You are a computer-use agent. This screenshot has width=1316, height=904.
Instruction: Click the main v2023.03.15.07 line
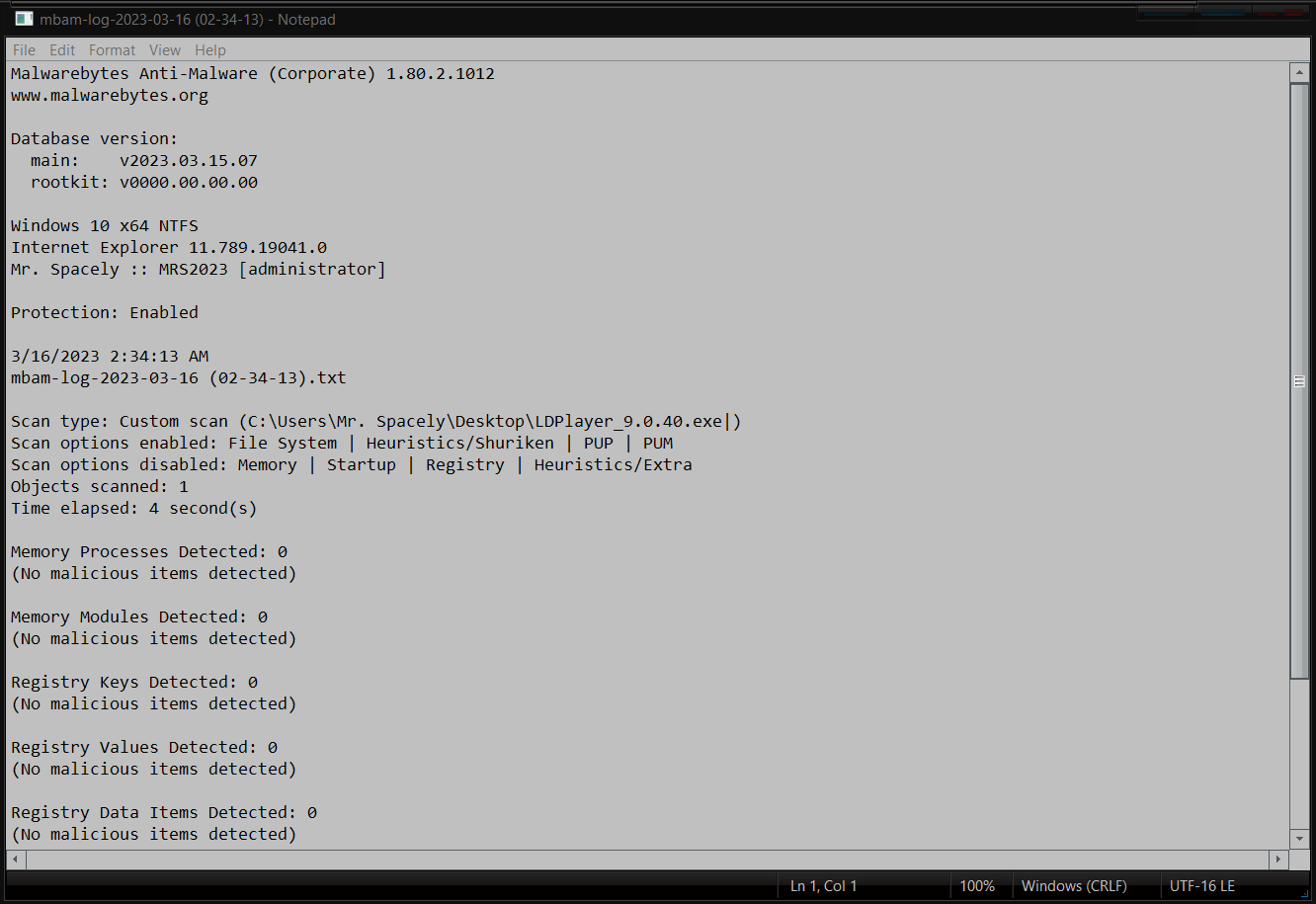pos(144,161)
